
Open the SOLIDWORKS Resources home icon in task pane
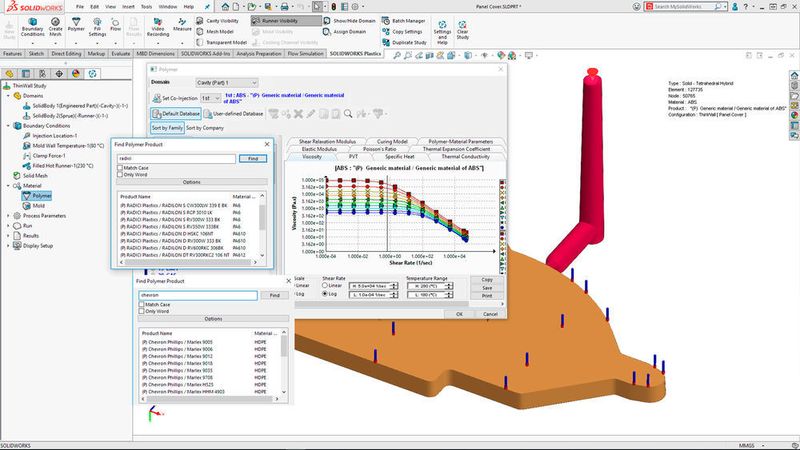click(794, 76)
